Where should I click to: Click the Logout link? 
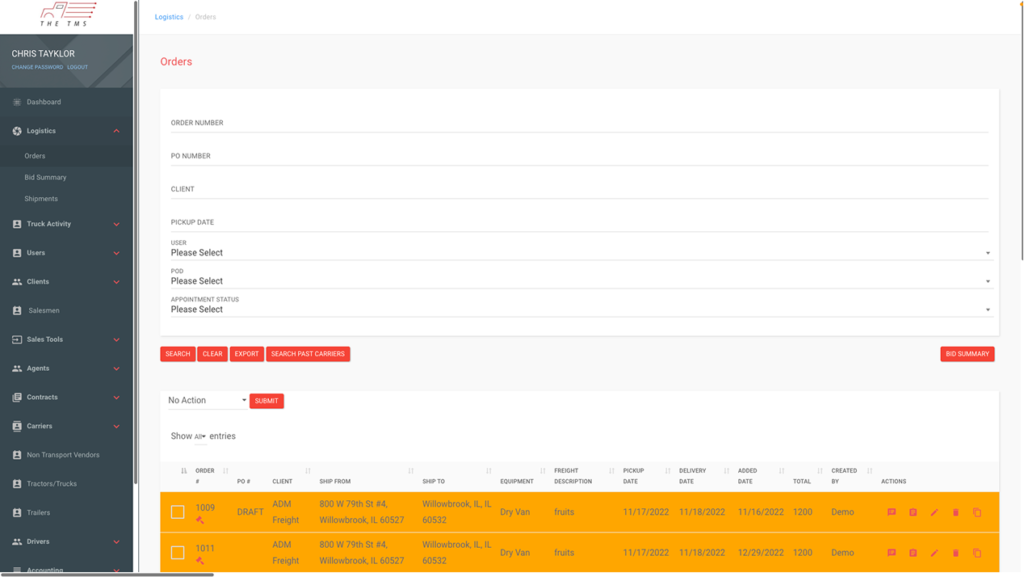(77, 67)
